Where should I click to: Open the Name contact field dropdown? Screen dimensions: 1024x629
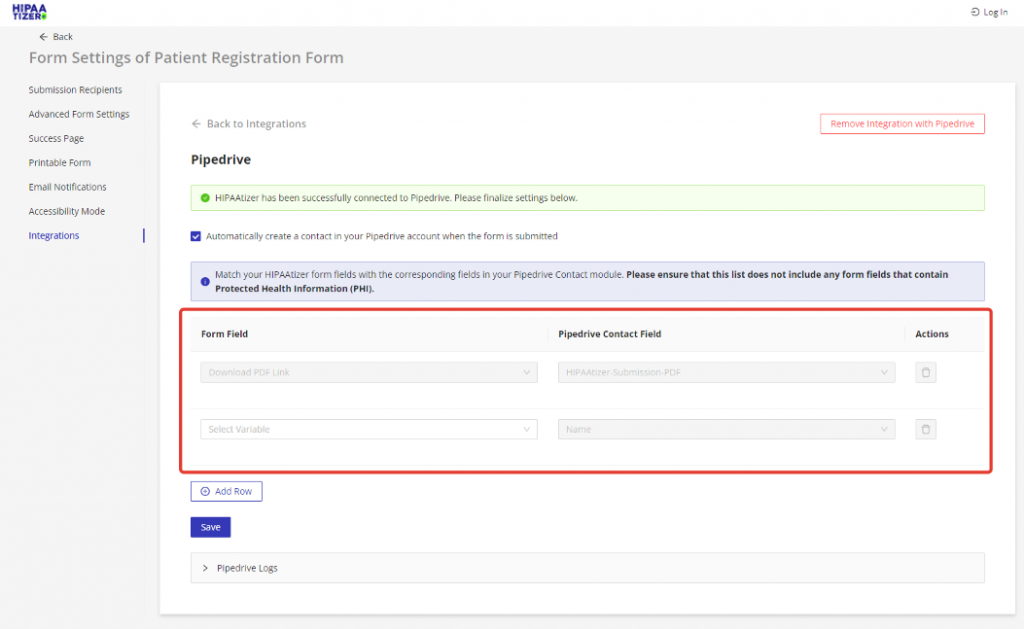[x=726, y=429]
